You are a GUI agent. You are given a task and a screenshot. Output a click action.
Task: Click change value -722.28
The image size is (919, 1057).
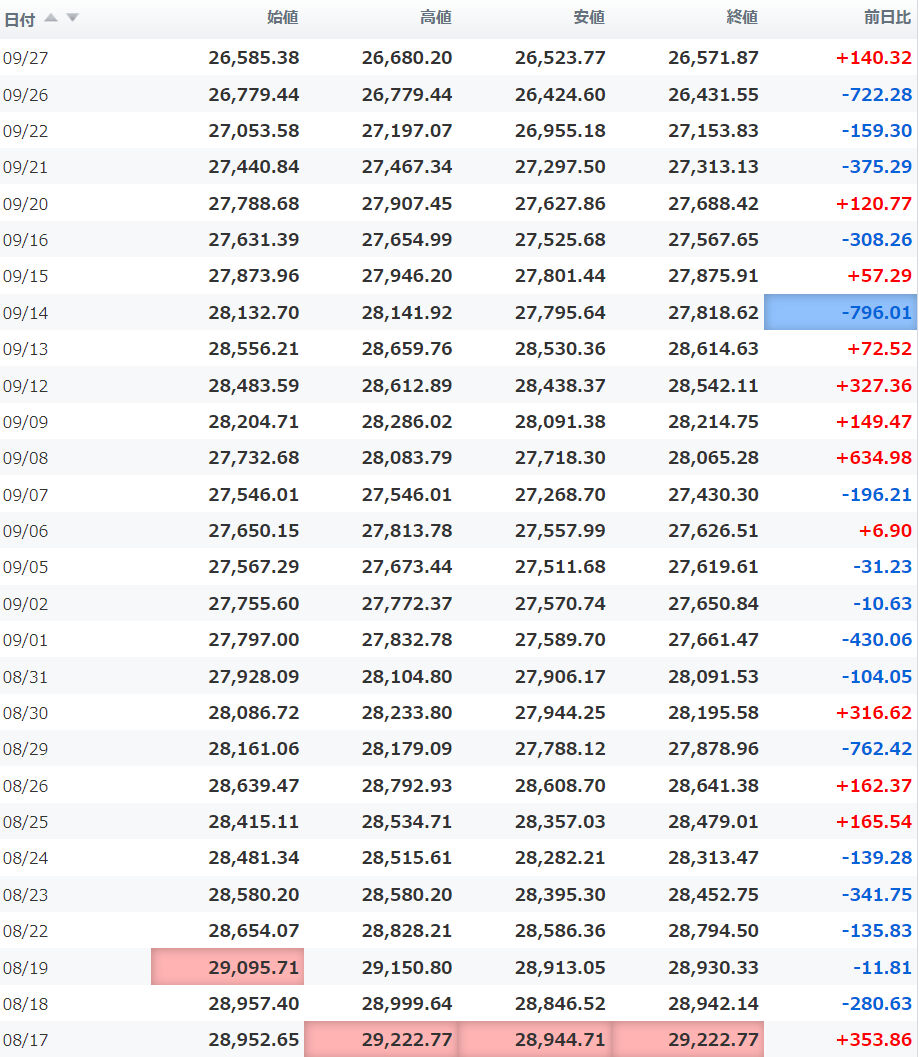(x=877, y=94)
